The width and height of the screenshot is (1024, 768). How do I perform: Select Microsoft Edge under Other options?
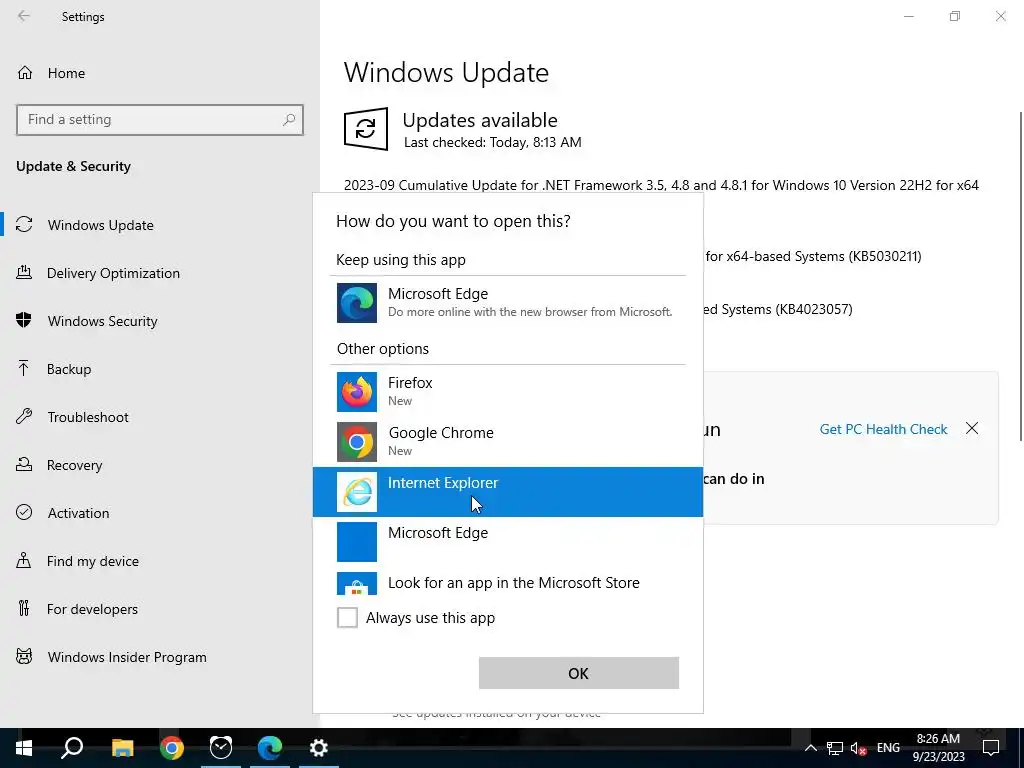508,542
